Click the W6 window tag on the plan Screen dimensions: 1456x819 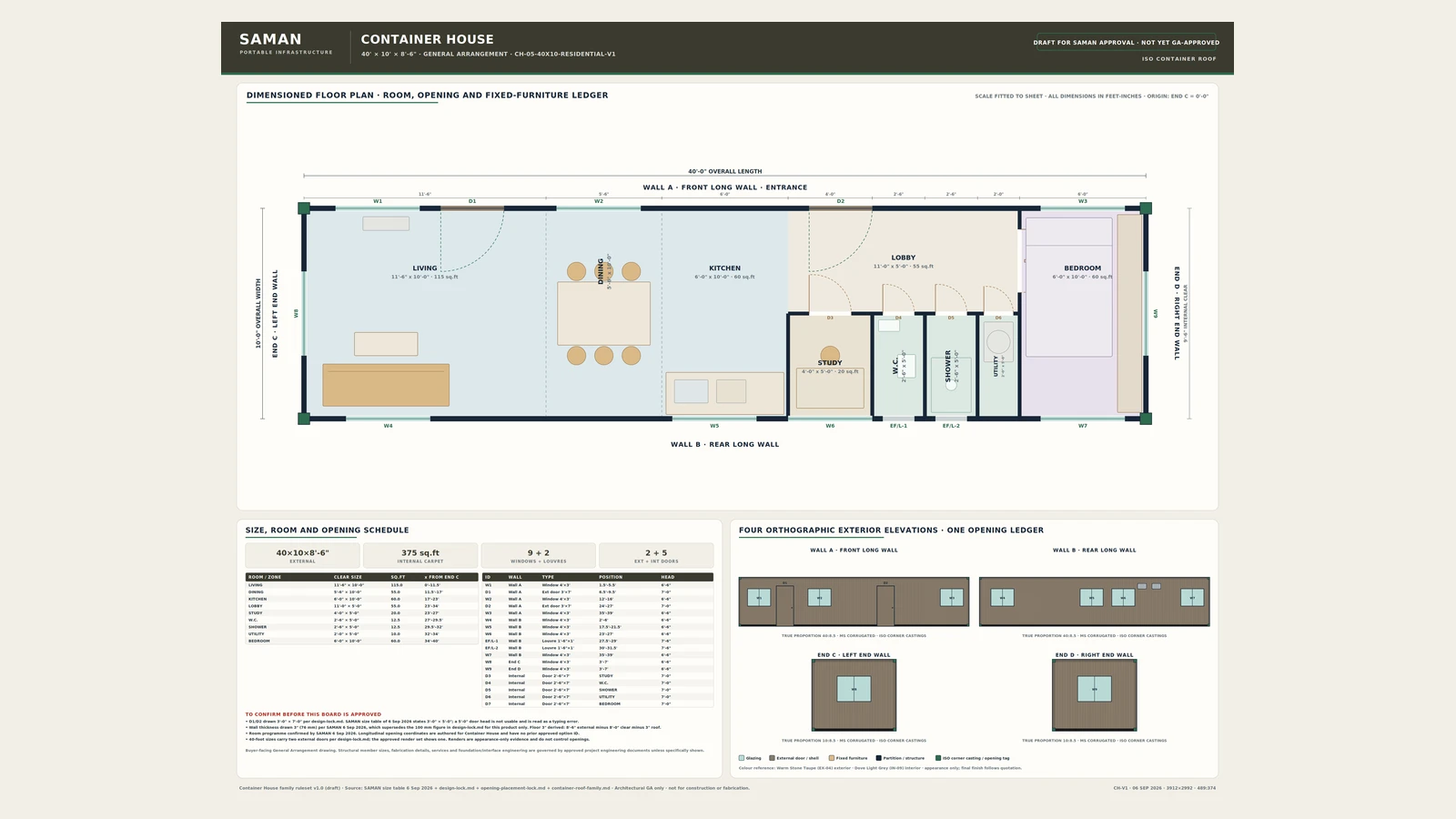[830, 426]
